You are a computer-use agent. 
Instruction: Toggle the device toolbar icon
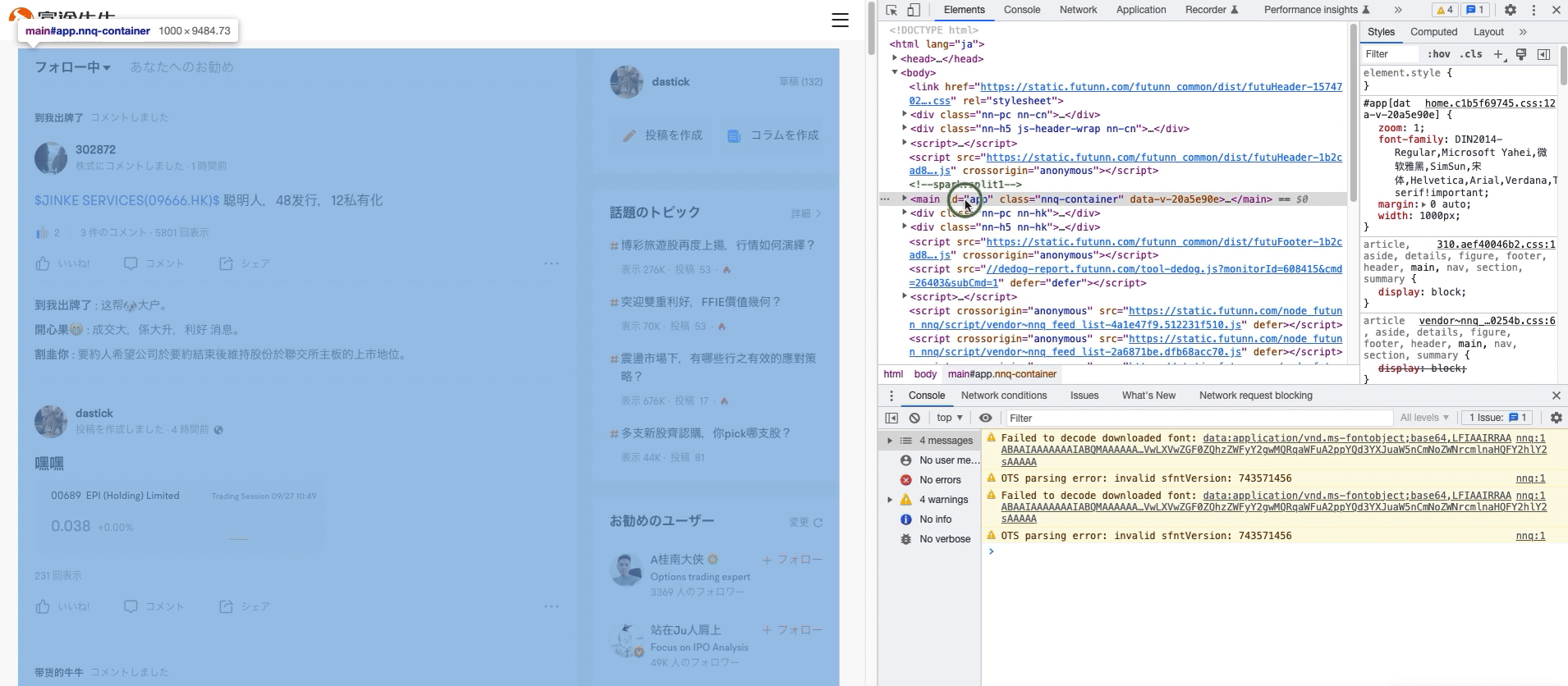914,10
